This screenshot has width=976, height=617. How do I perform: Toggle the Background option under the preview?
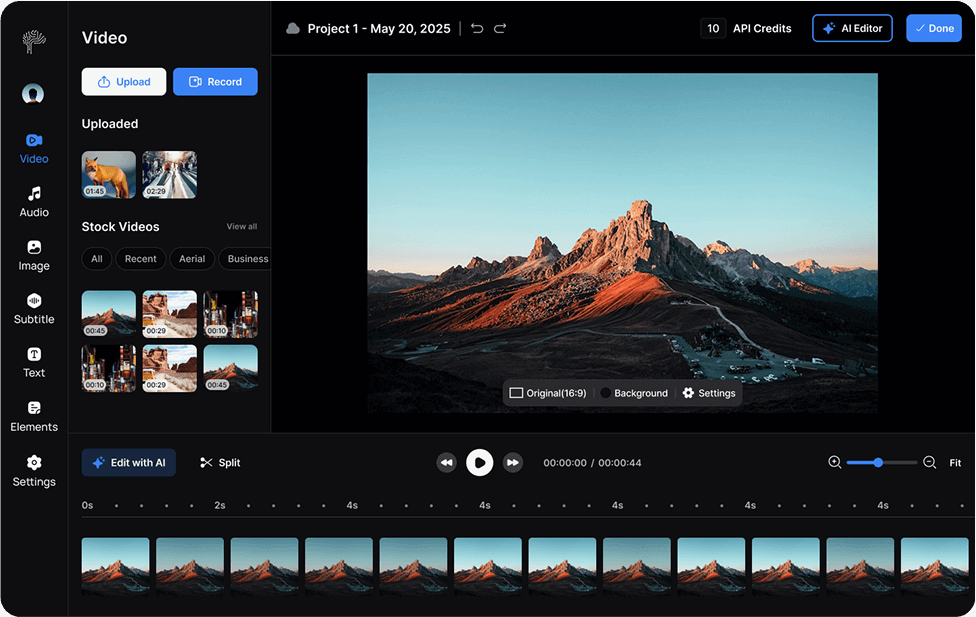(x=634, y=393)
